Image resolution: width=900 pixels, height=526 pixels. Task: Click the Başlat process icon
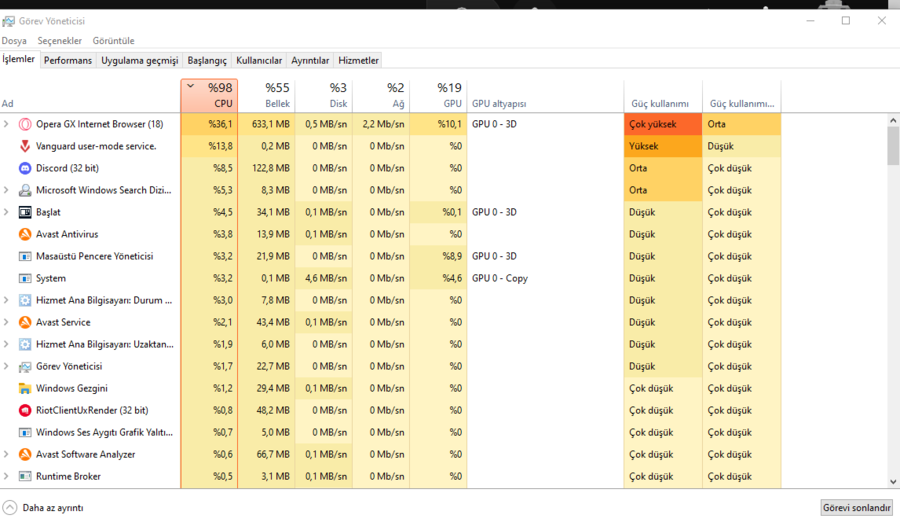pyautogui.click(x=25, y=212)
